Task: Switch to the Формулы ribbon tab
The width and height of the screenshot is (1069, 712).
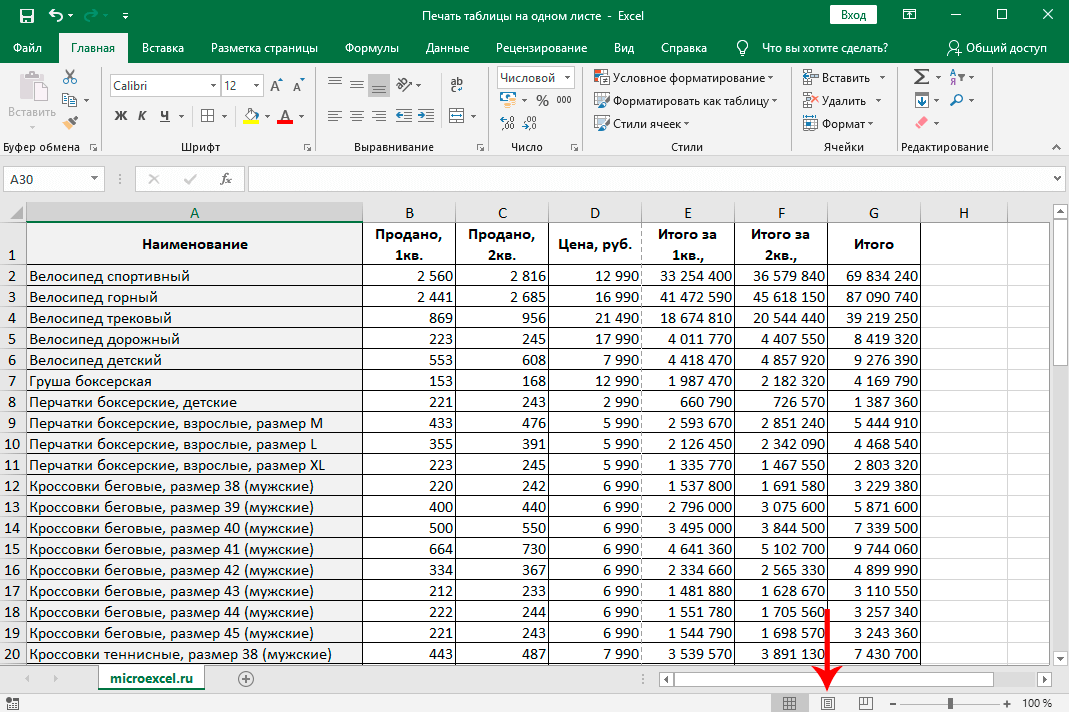Action: [x=371, y=48]
